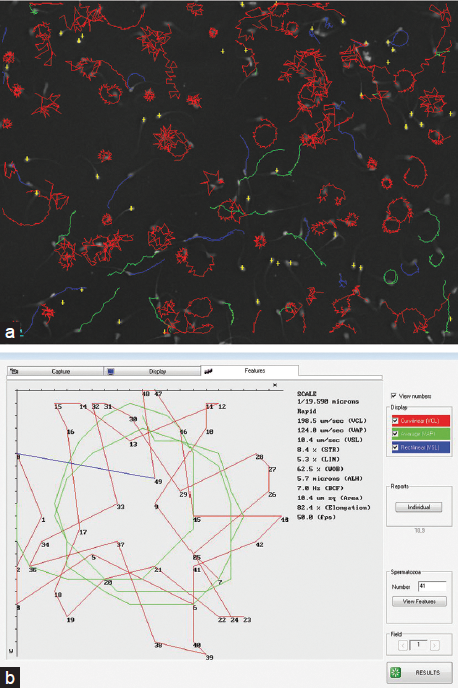Click track point 49 on the plot
The width and height of the screenshot is (458, 691).
[x=158, y=482]
